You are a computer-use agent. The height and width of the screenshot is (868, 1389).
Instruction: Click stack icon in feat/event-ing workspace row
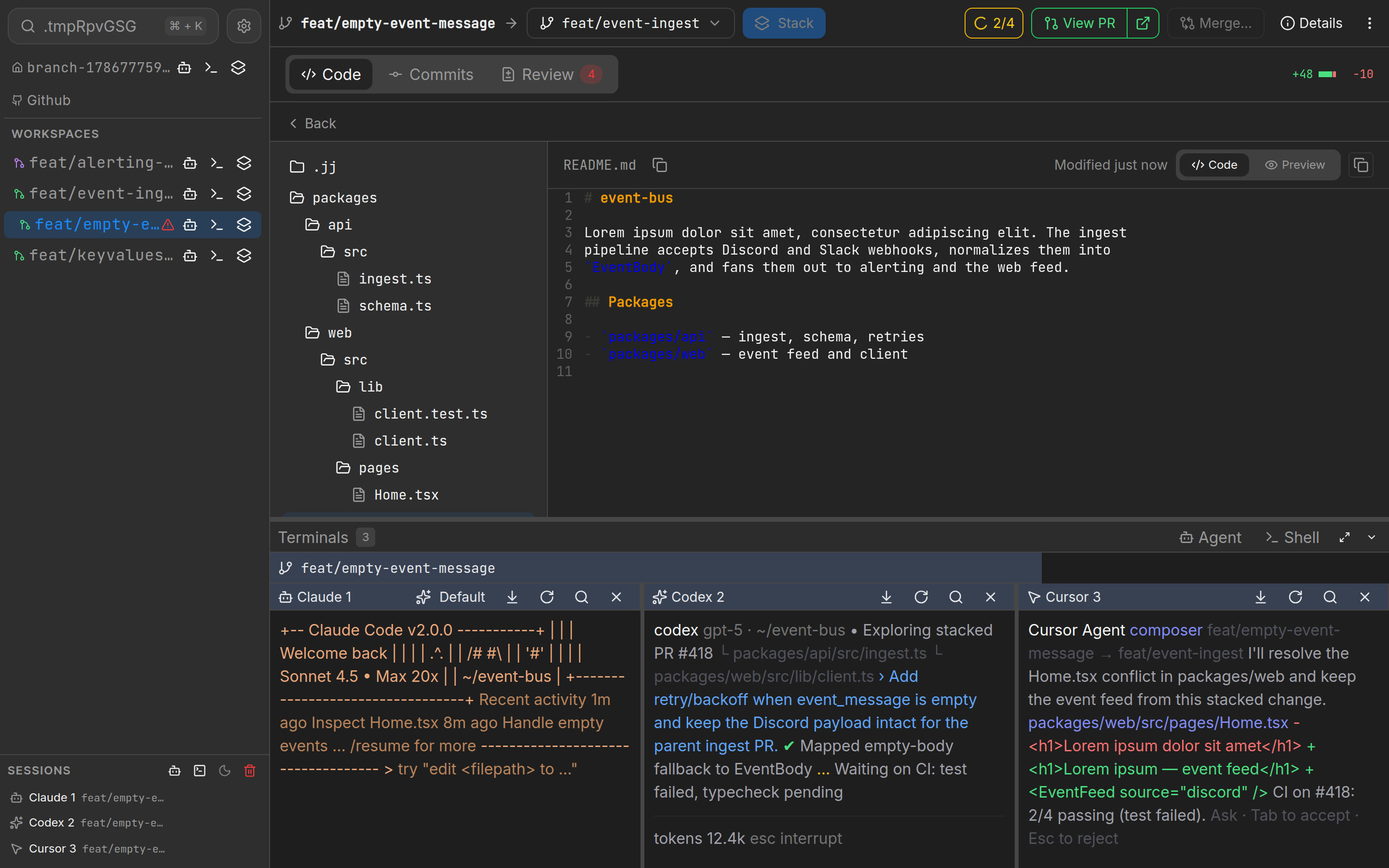tap(244, 194)
